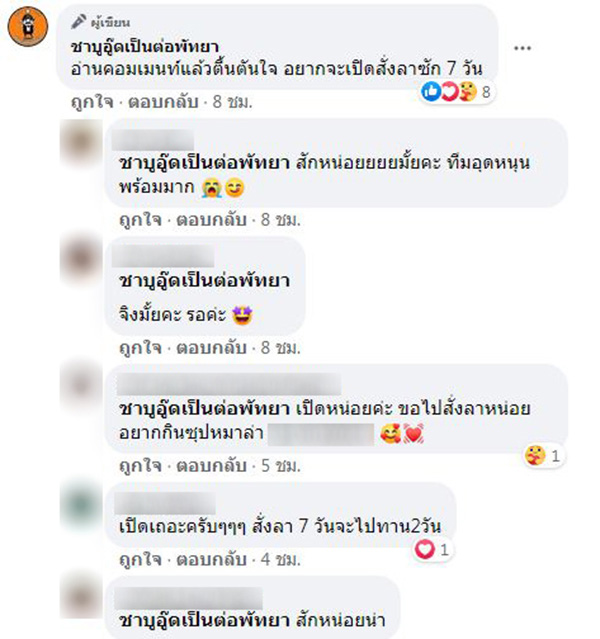Click the heart reaction with count 1

pyautogui.click(x=432, y=550)
